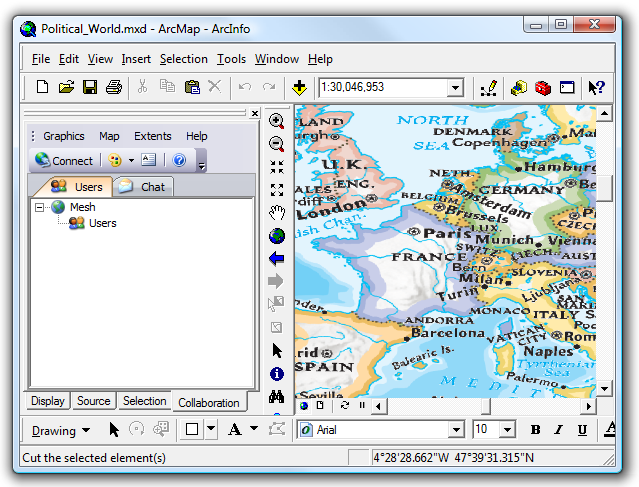
Task: Open the Find binoculars tool
Action: click(277, 397)
